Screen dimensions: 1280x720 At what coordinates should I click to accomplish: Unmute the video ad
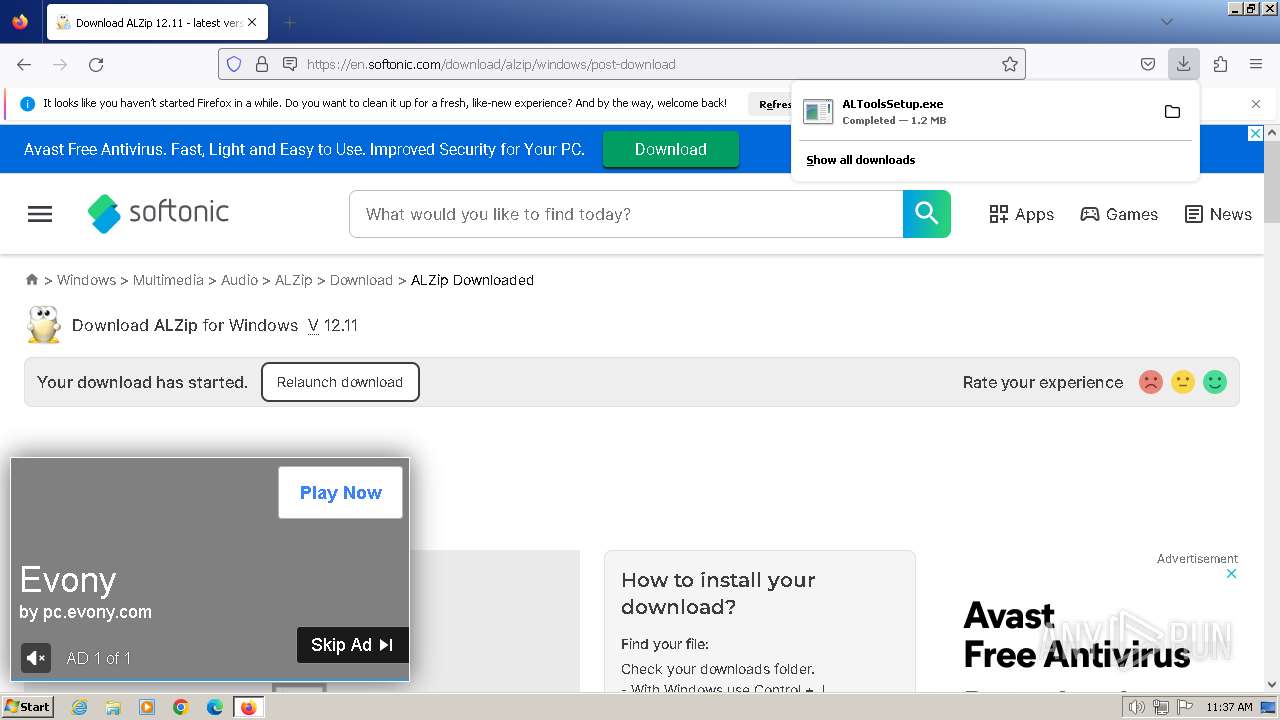pos(36,658)
